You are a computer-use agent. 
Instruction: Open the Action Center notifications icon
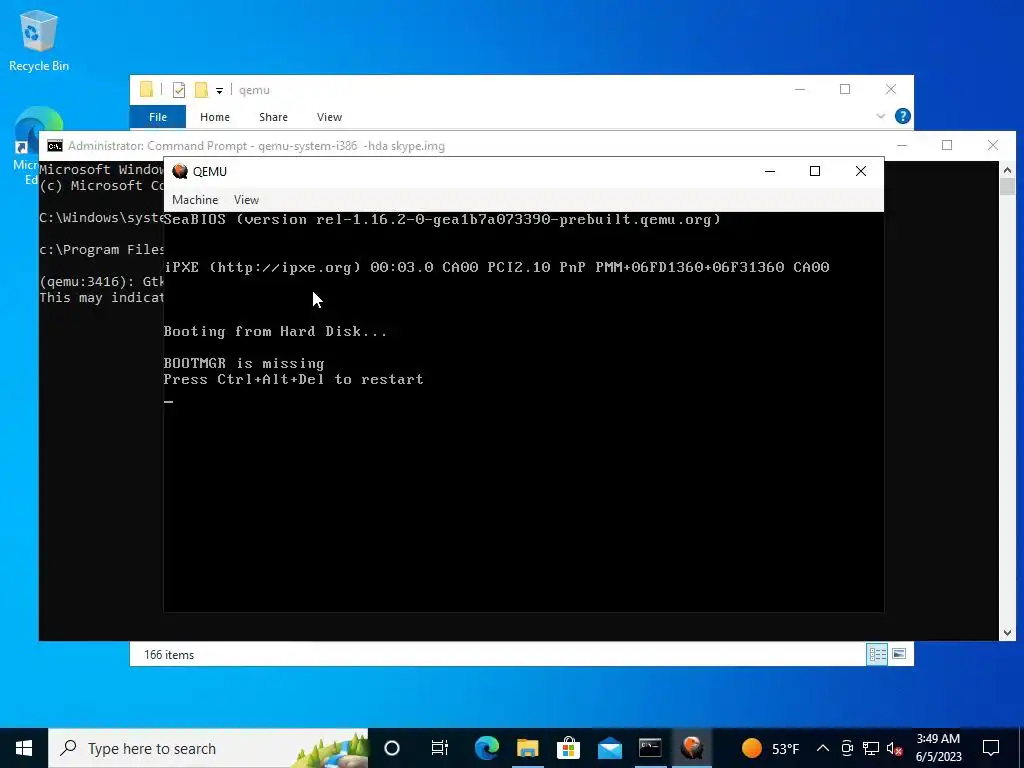click(991, 748)
